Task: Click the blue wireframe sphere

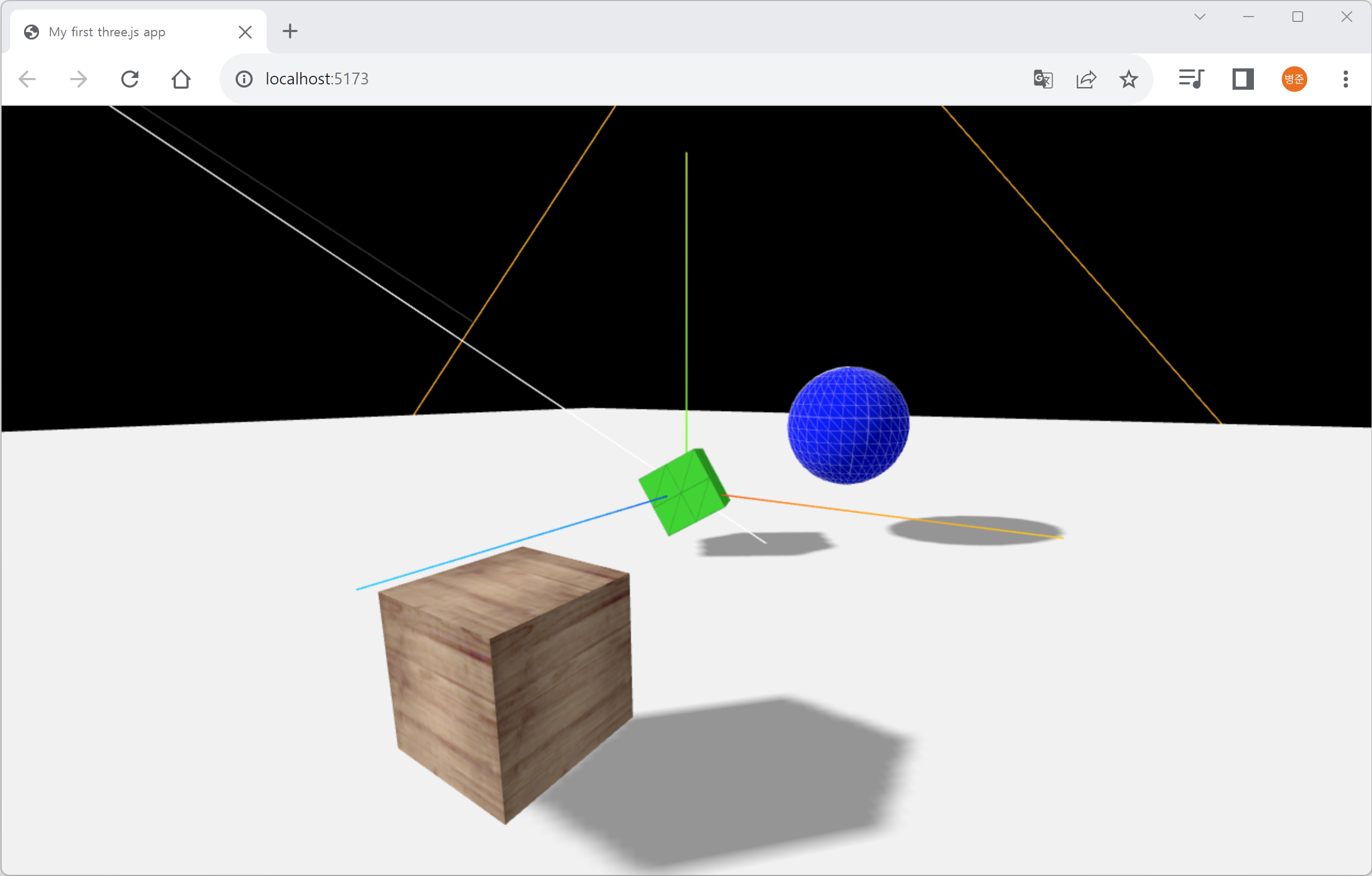Action: [x=848, y=426]
